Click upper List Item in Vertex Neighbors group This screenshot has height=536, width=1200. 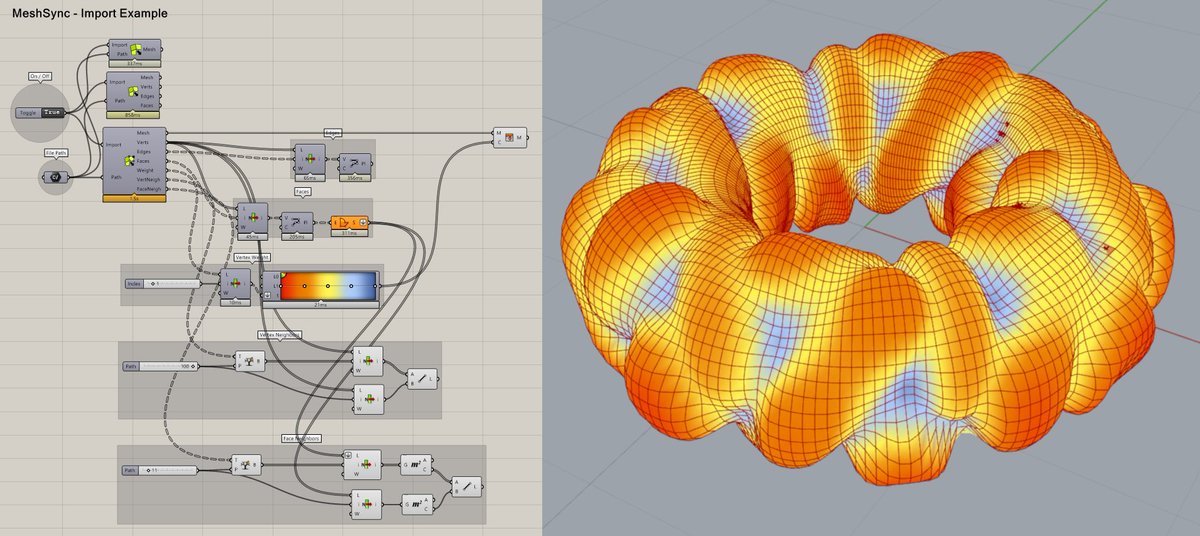pyautogui.click(x=369, y=361)
